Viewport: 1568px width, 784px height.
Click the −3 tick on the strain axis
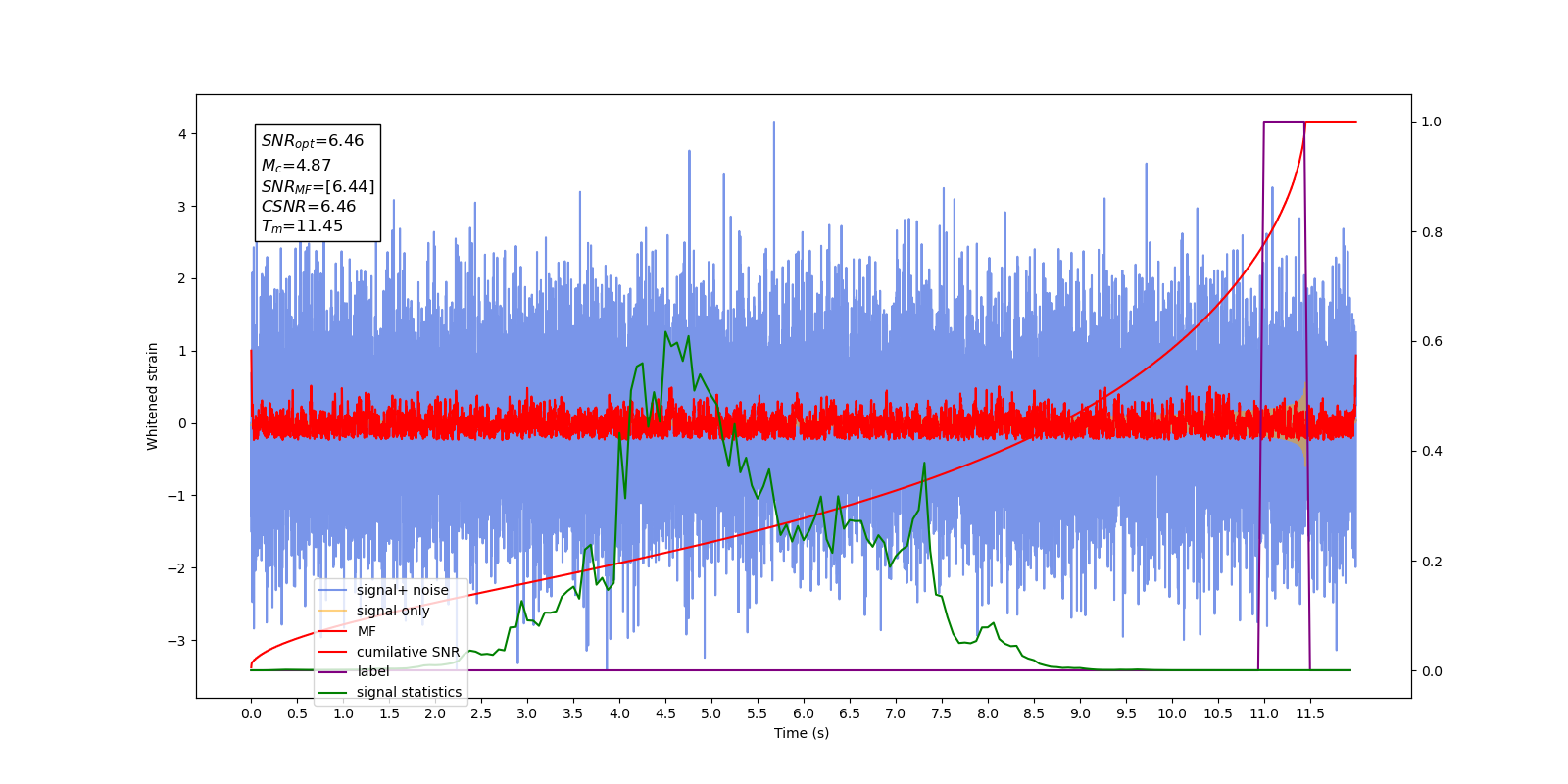point(176,641)
